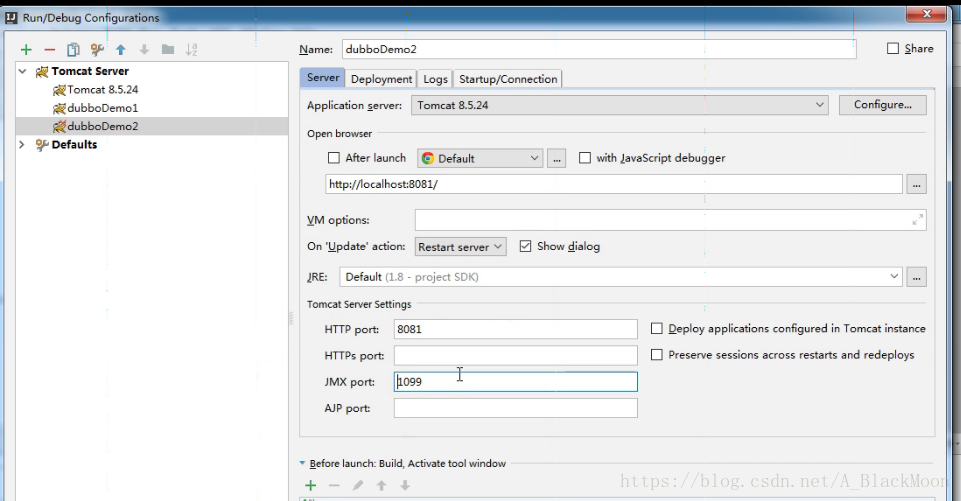The width and height of the screenshot is (961, 501).
Task: Select dubboDemo2 configuration
Action: [152, 126]
